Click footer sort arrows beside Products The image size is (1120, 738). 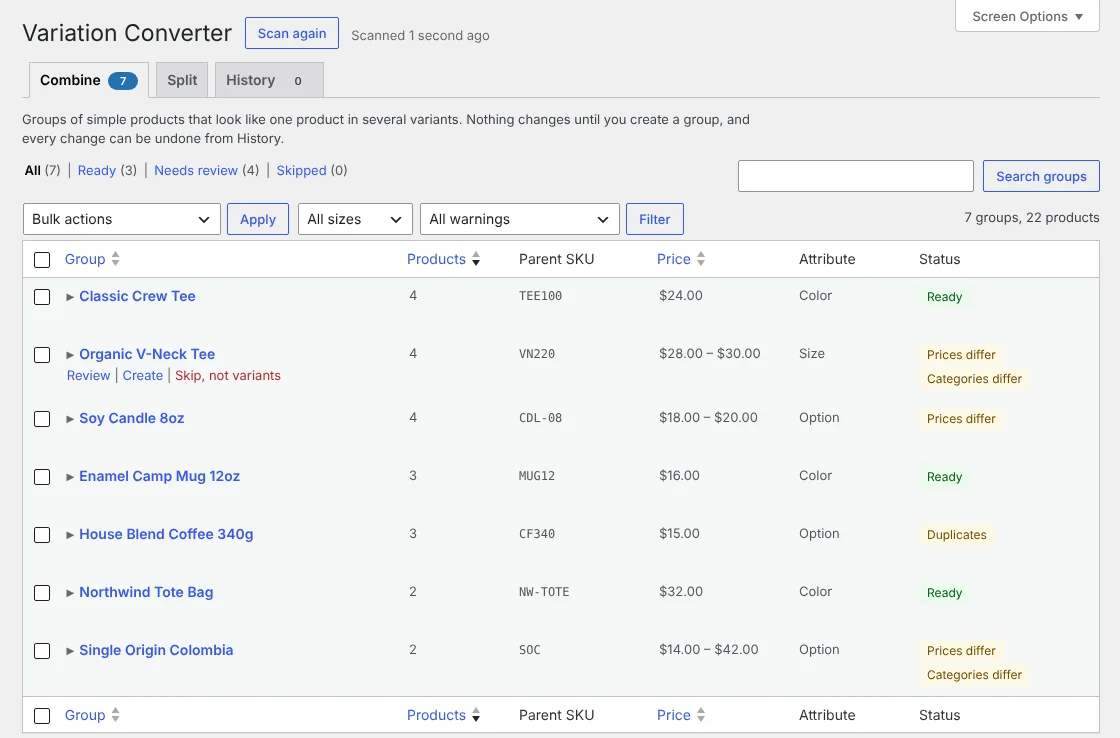pyautogui.click(x=476, y=715)
